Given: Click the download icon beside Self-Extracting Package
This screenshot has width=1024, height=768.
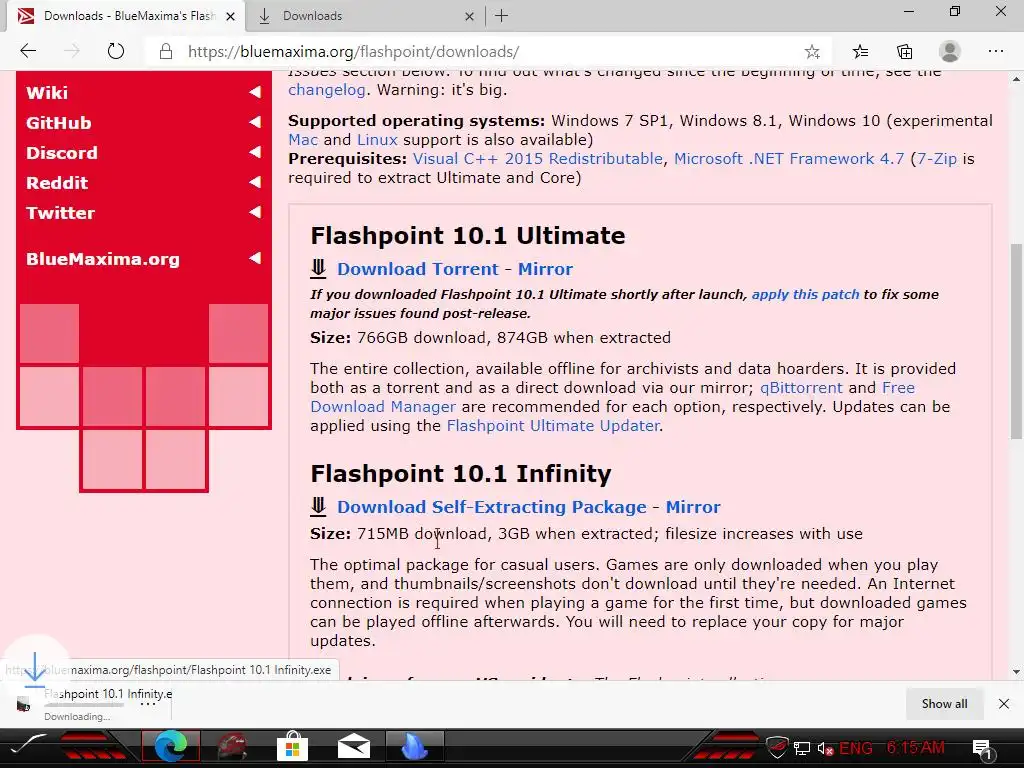Looking at the screenshot, I should 318,507.
